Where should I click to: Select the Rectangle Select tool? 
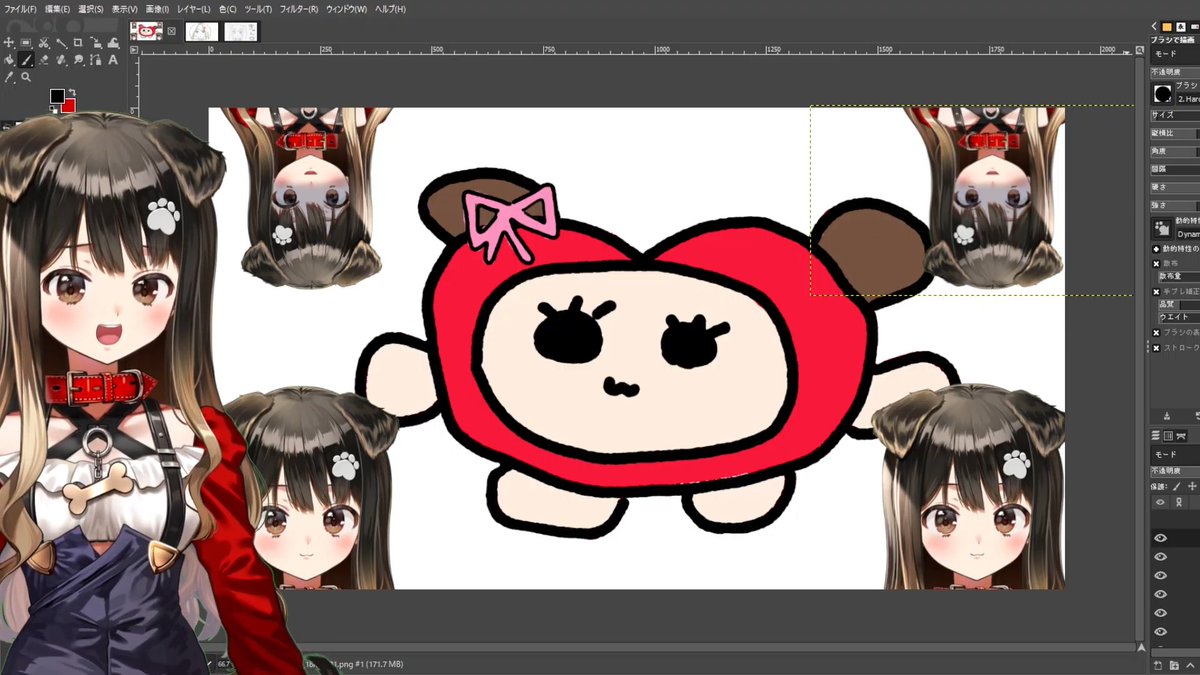pyautogui.click(x=26, y=42)
